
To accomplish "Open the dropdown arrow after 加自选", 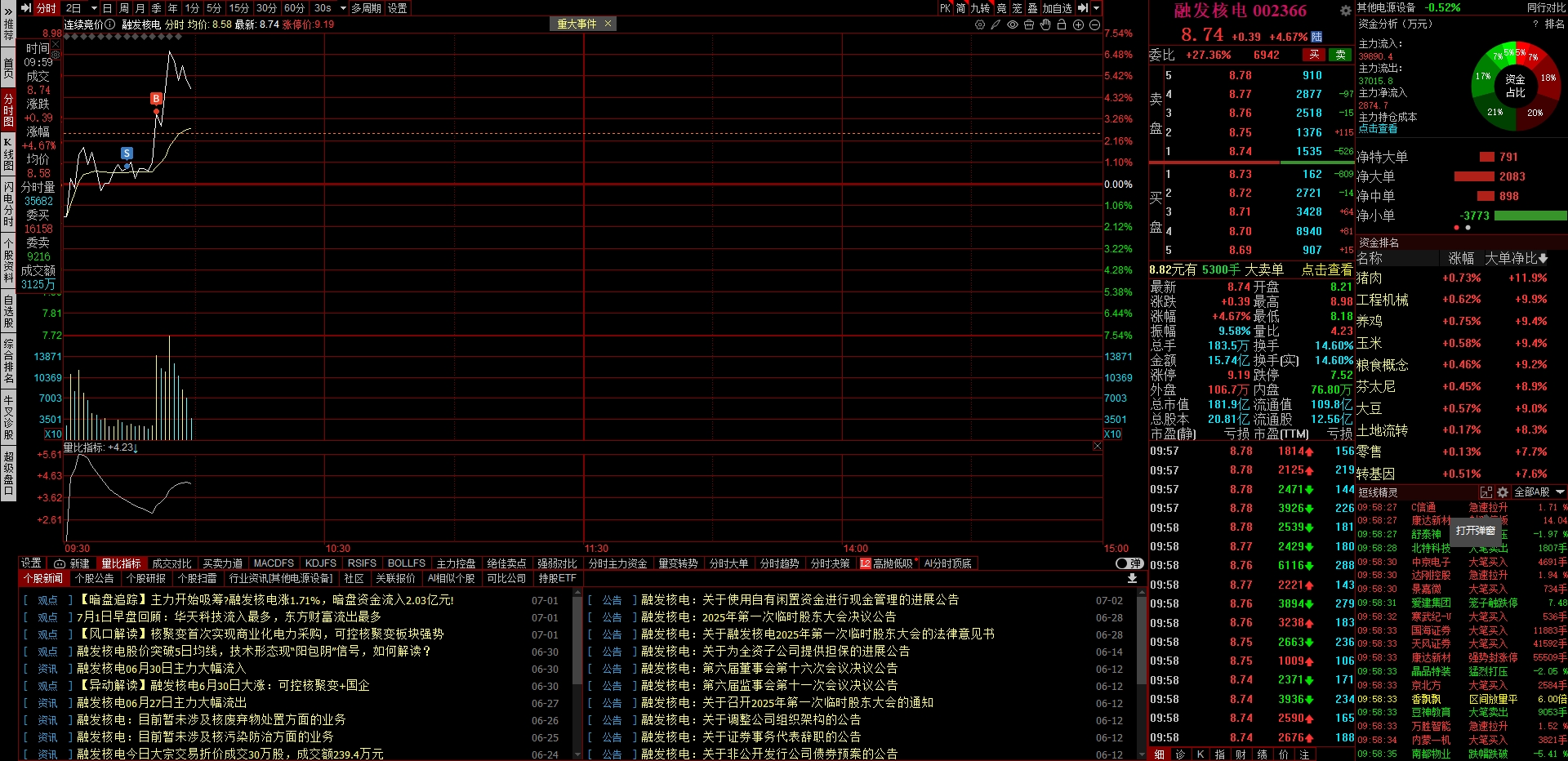I will [x=1096, y=8].
